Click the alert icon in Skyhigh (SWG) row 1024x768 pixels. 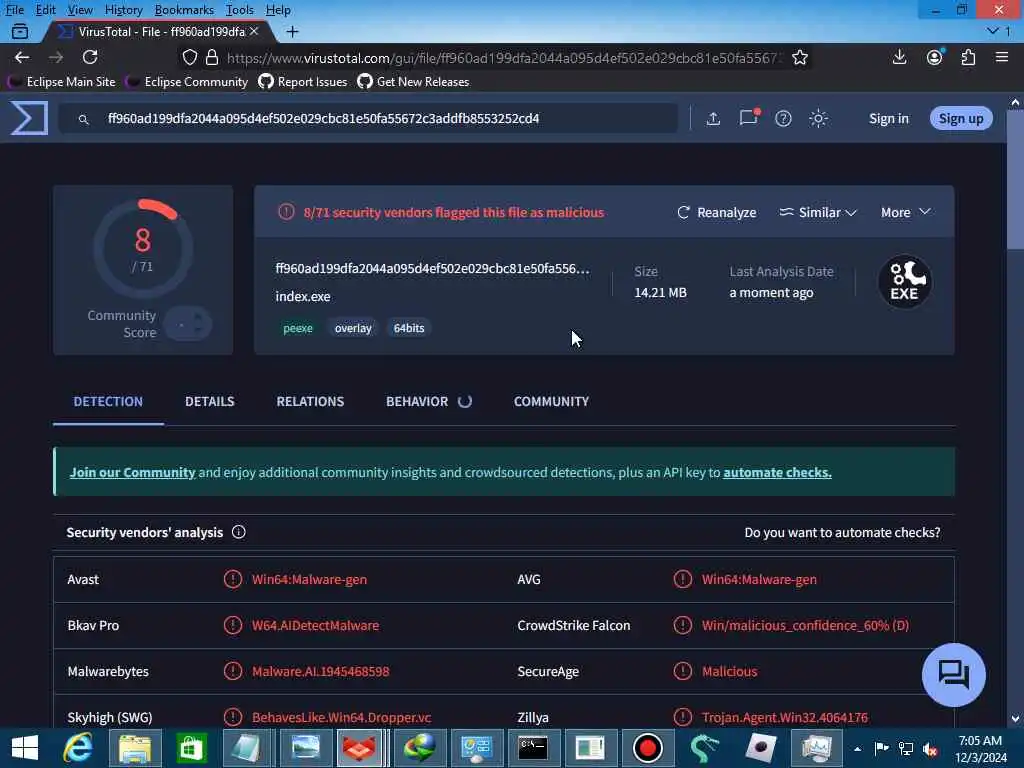(x=232, y=717)
